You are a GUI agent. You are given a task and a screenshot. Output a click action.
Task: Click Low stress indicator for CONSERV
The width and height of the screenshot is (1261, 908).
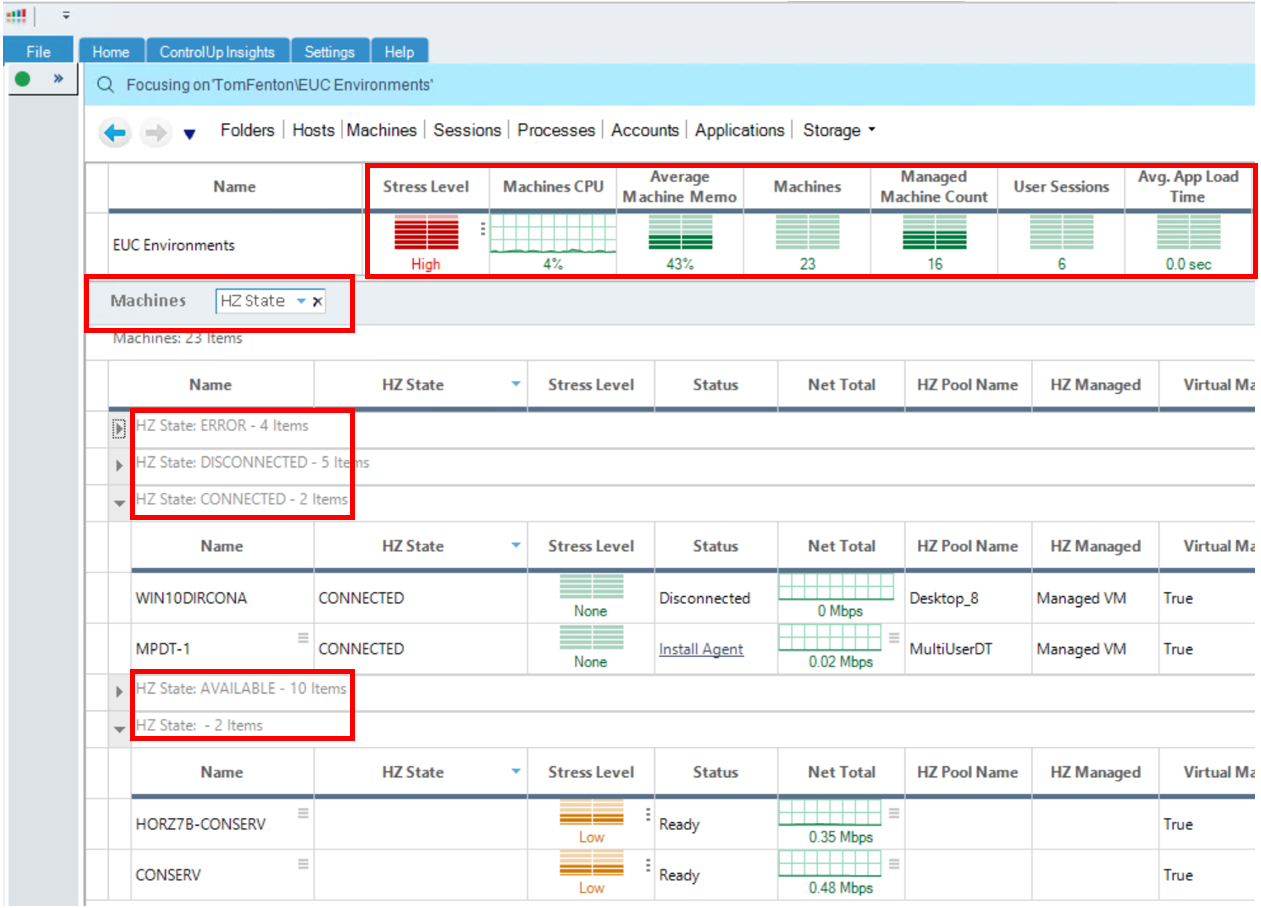pyautogui.click(x=591, y=873)
